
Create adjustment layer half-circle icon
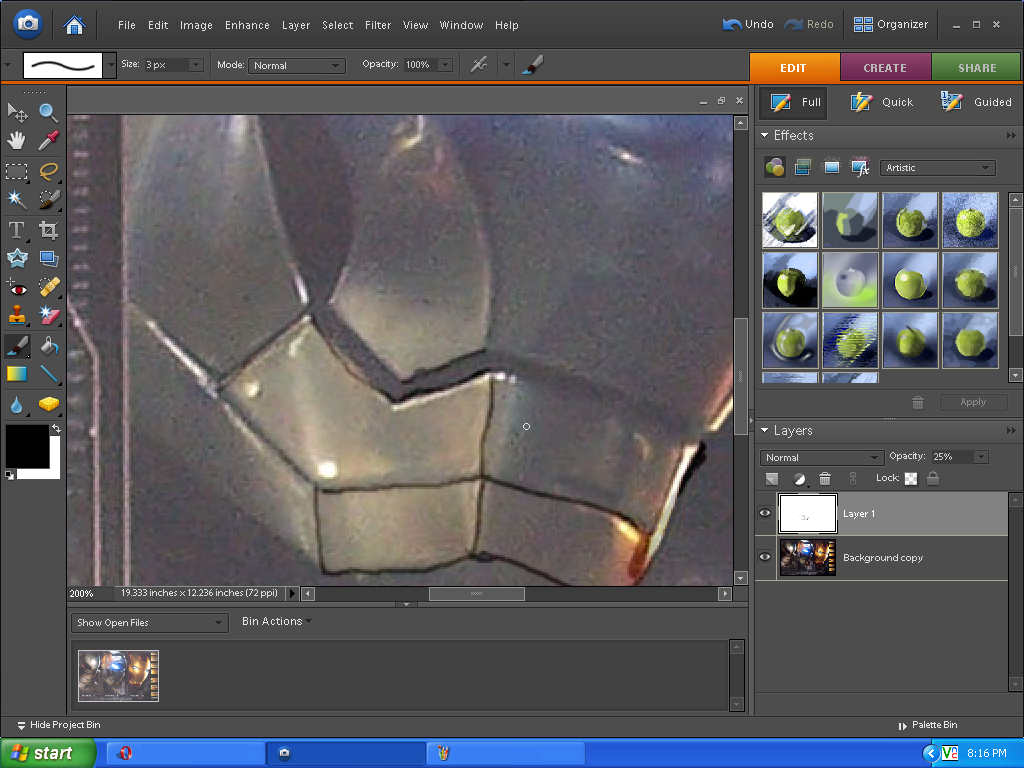(799, 479)
